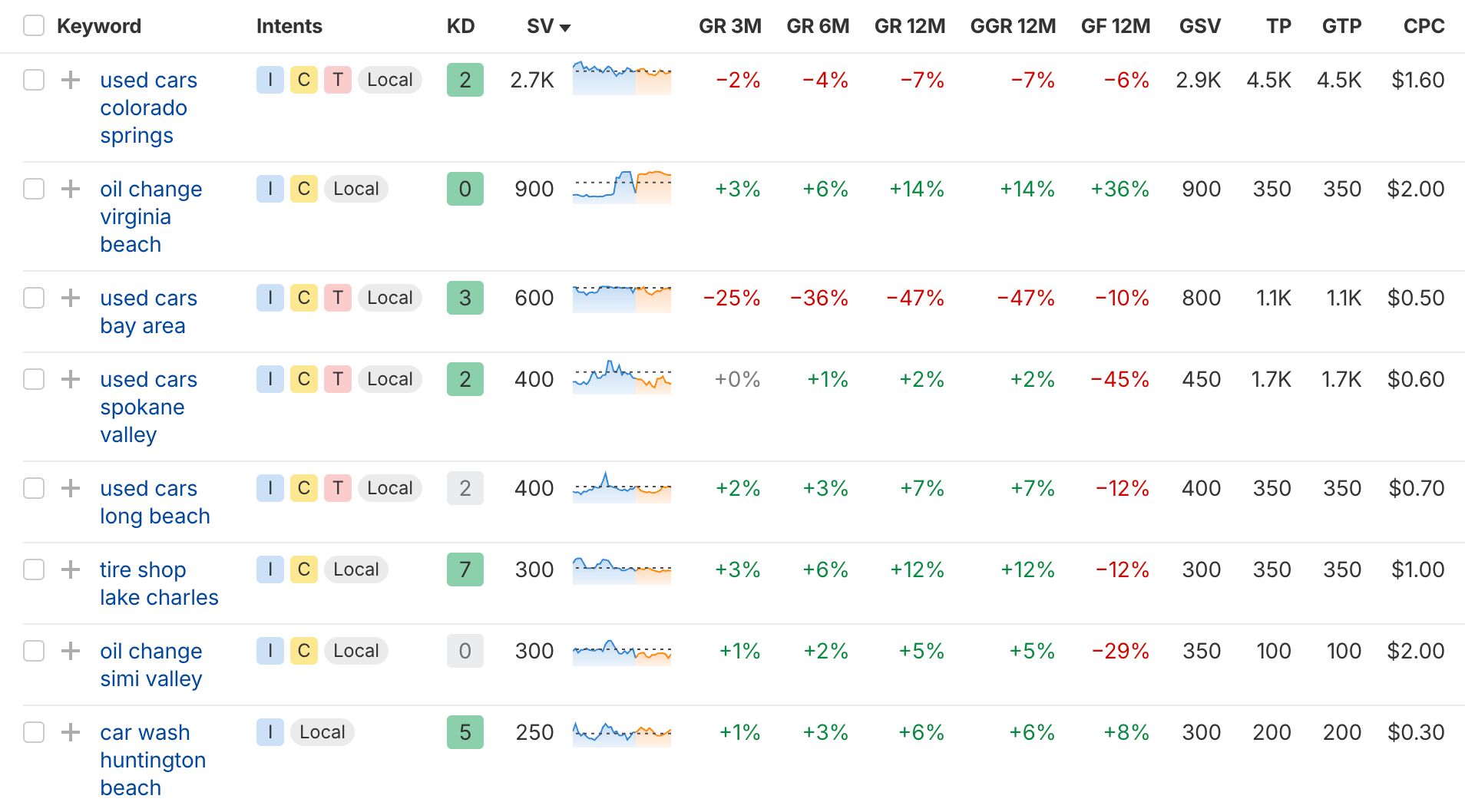
Task: Click the Transactional intent badge for used cars spokane valley
Action: (338, 379)
